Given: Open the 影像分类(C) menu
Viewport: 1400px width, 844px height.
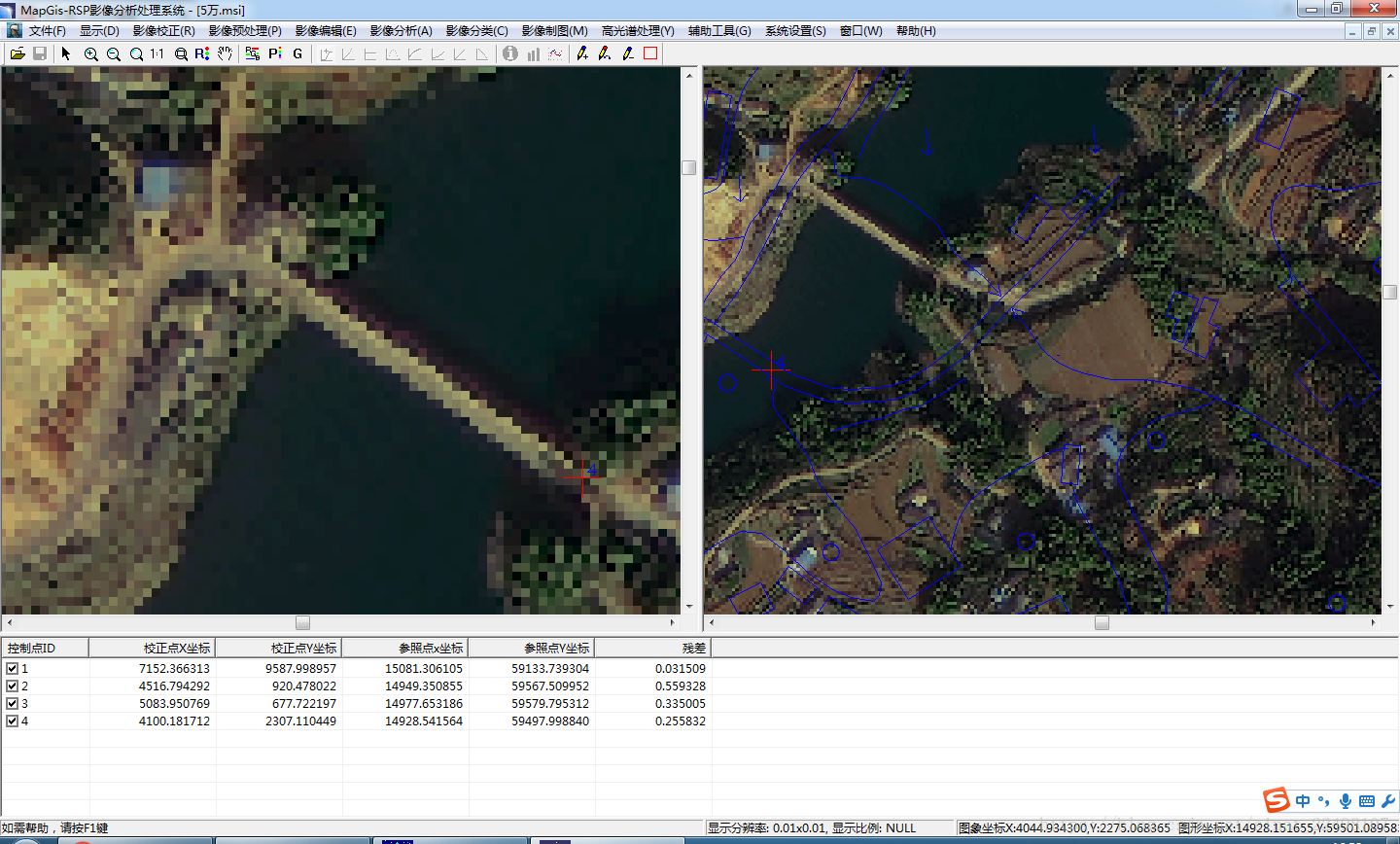Looking at the screenshot, I should [477, 31].
